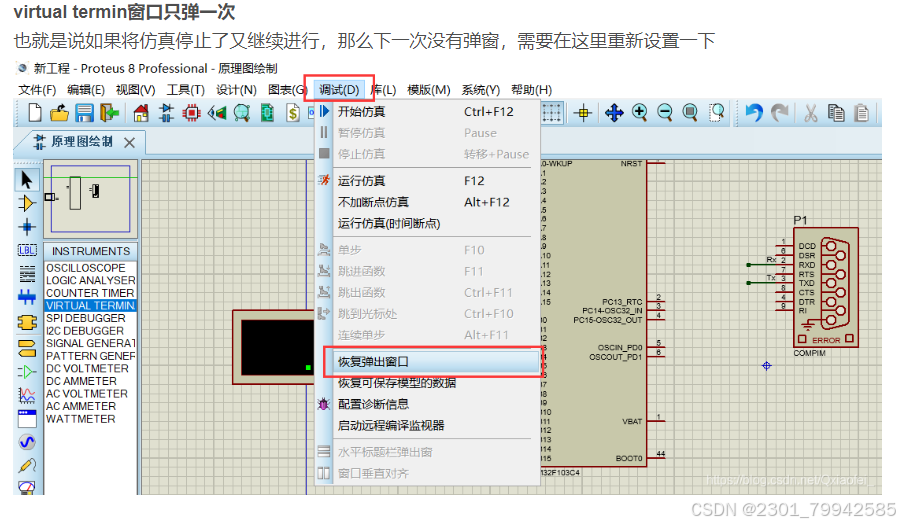The height and width of the screenshot is (525, 900).
Task: Click the zoom to area icon
Action: [x=716, y=112]
